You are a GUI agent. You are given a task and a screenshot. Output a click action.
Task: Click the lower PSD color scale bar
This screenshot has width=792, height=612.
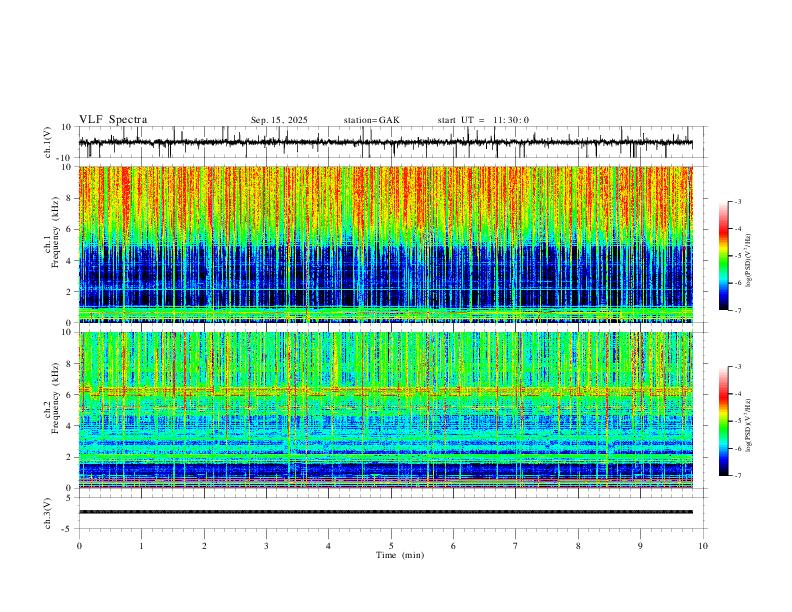(x=723, y=421)
